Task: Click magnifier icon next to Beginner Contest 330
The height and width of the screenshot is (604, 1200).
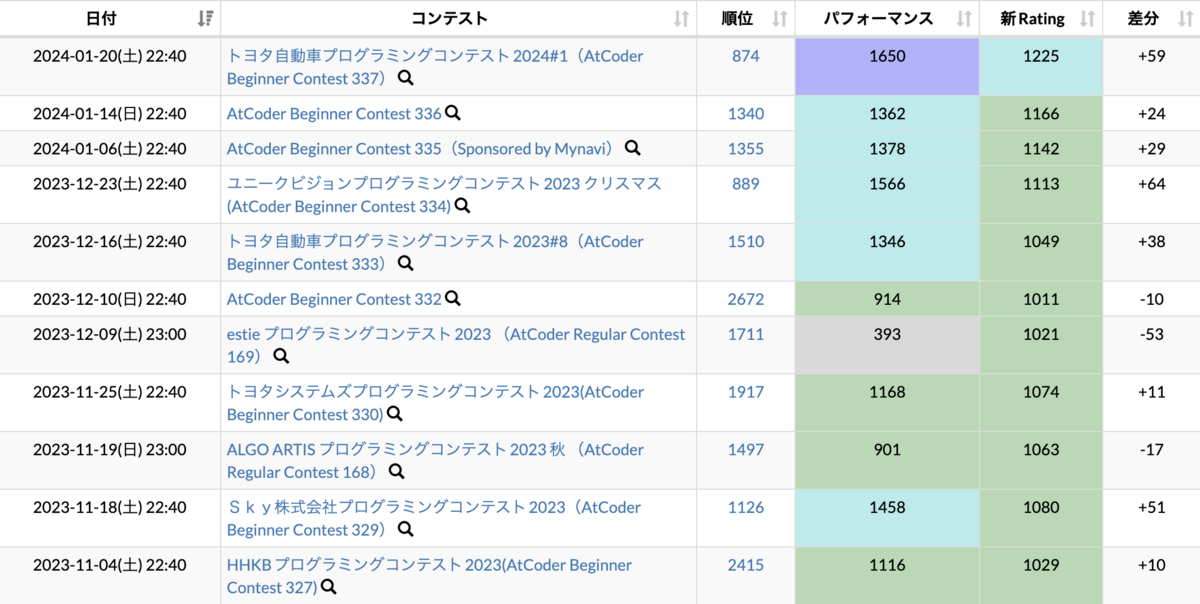Action: (x=394, y=414)
